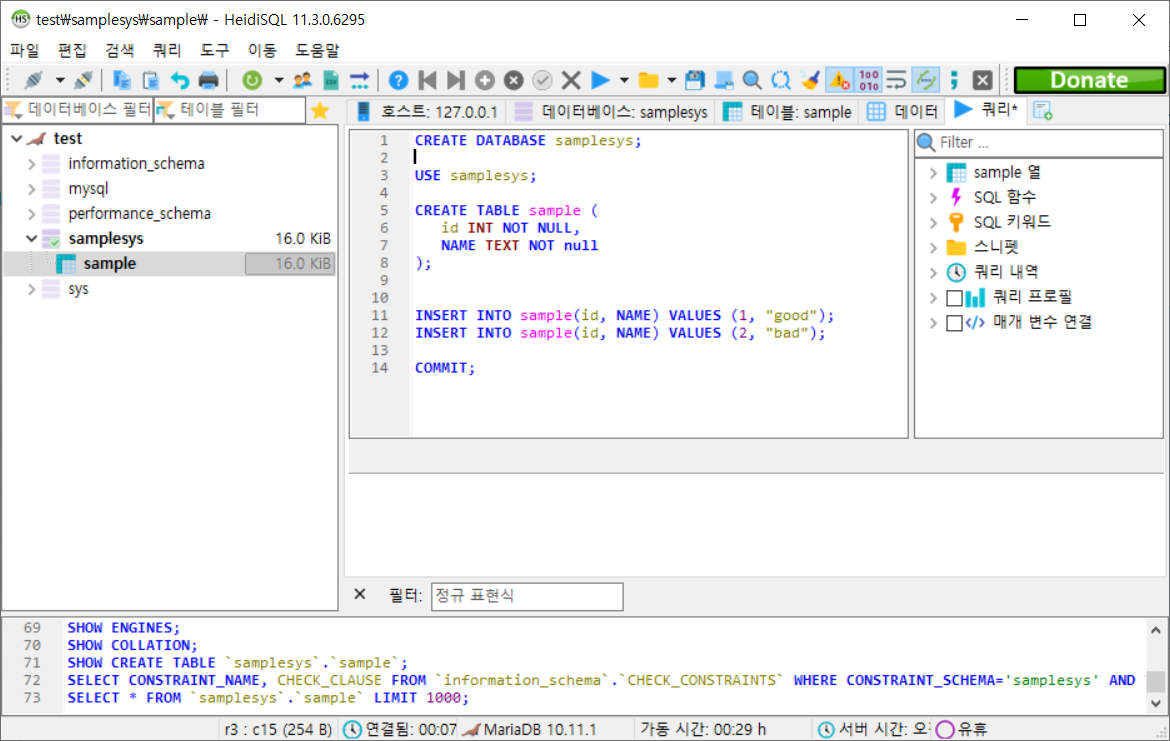Expand the performance_schema database node

[31, 213]
